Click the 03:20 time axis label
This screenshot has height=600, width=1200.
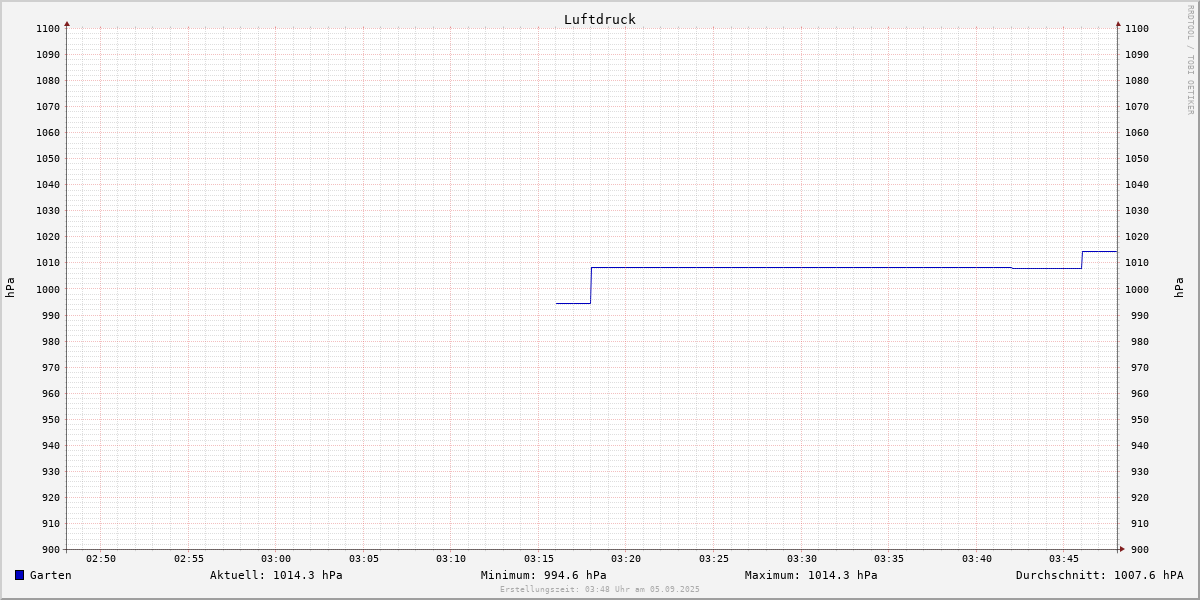626,559
